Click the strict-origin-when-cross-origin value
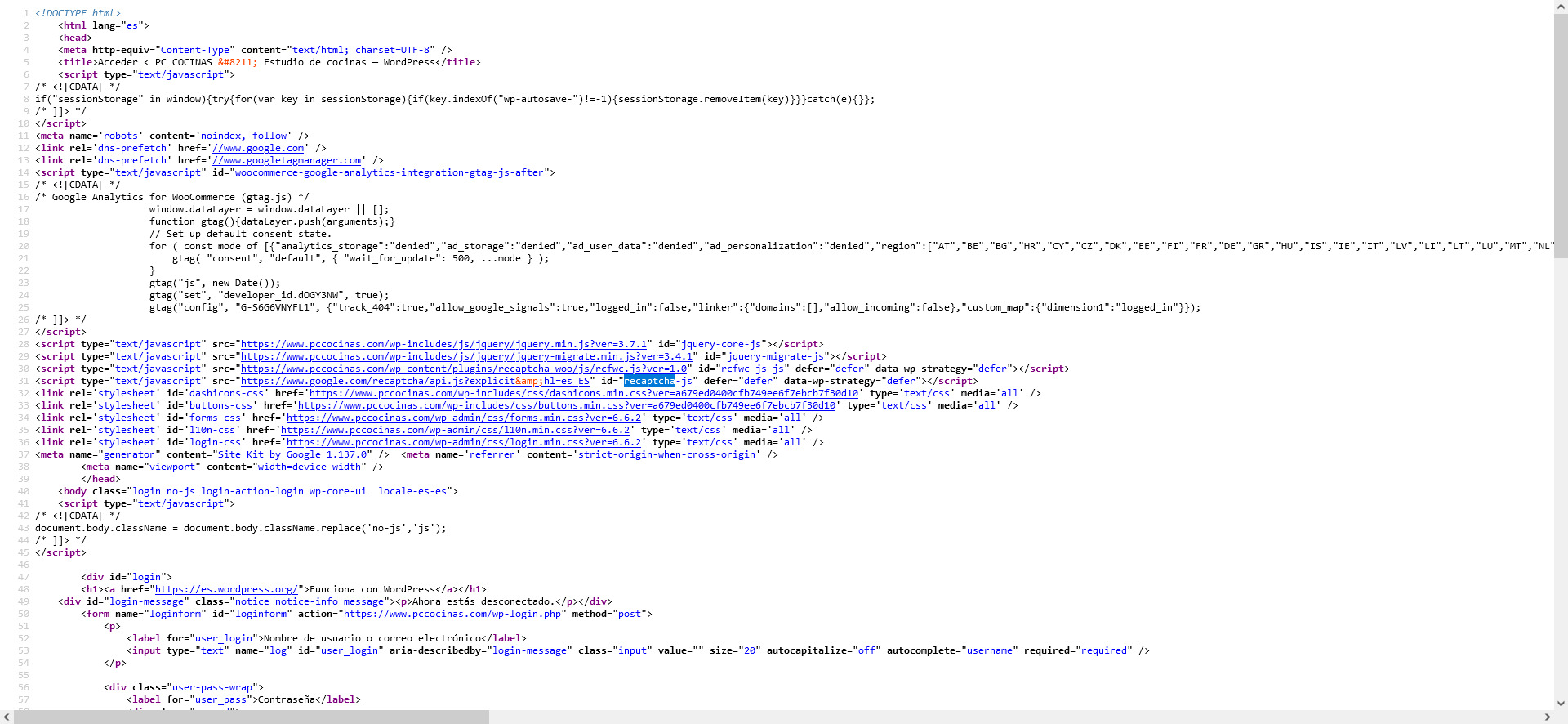The width and height of the screenshot is (1568, 724). (x=666, y=454)
